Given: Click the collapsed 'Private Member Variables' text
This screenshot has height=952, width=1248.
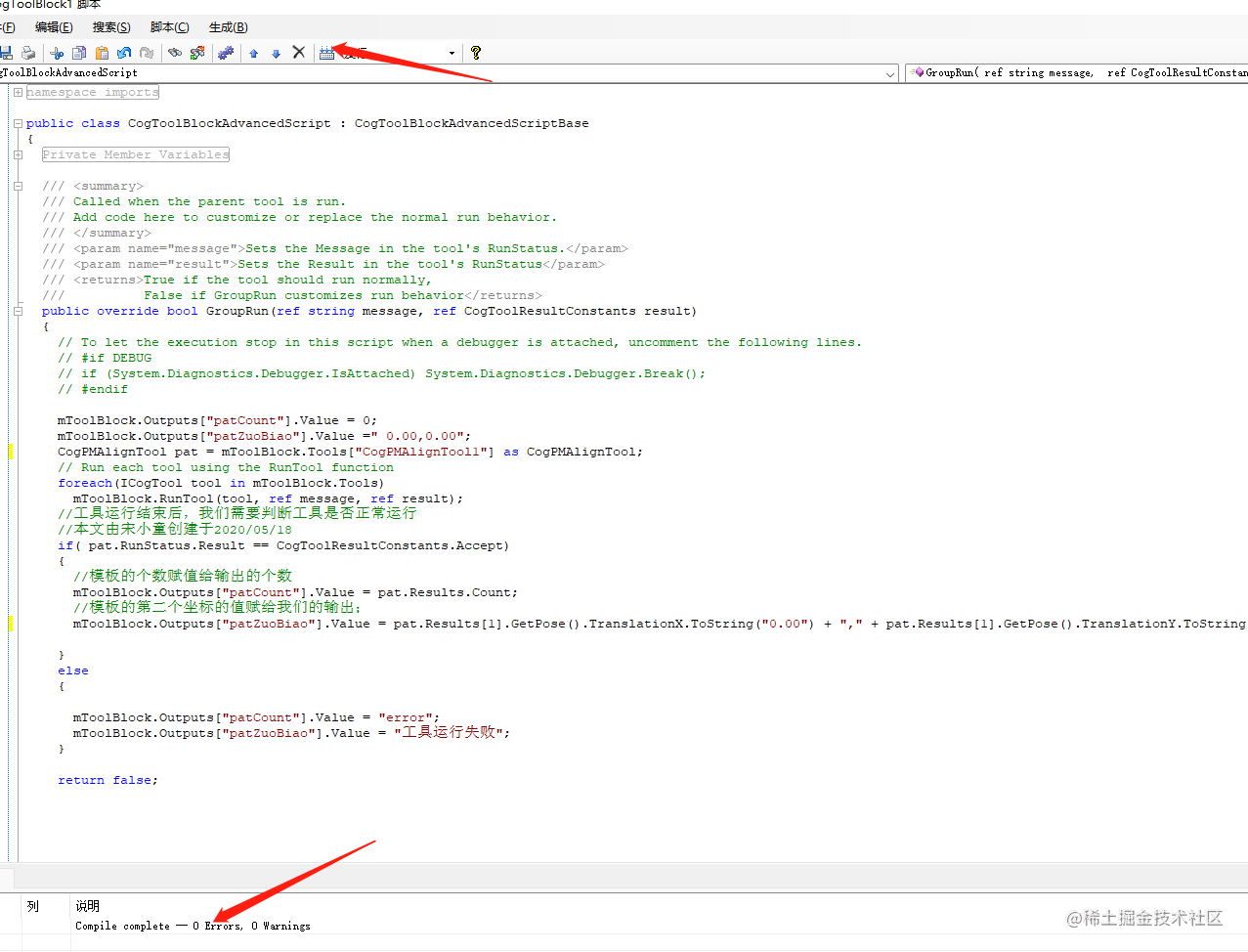Looking at the screenshot, I should click(x=135, y=154).
